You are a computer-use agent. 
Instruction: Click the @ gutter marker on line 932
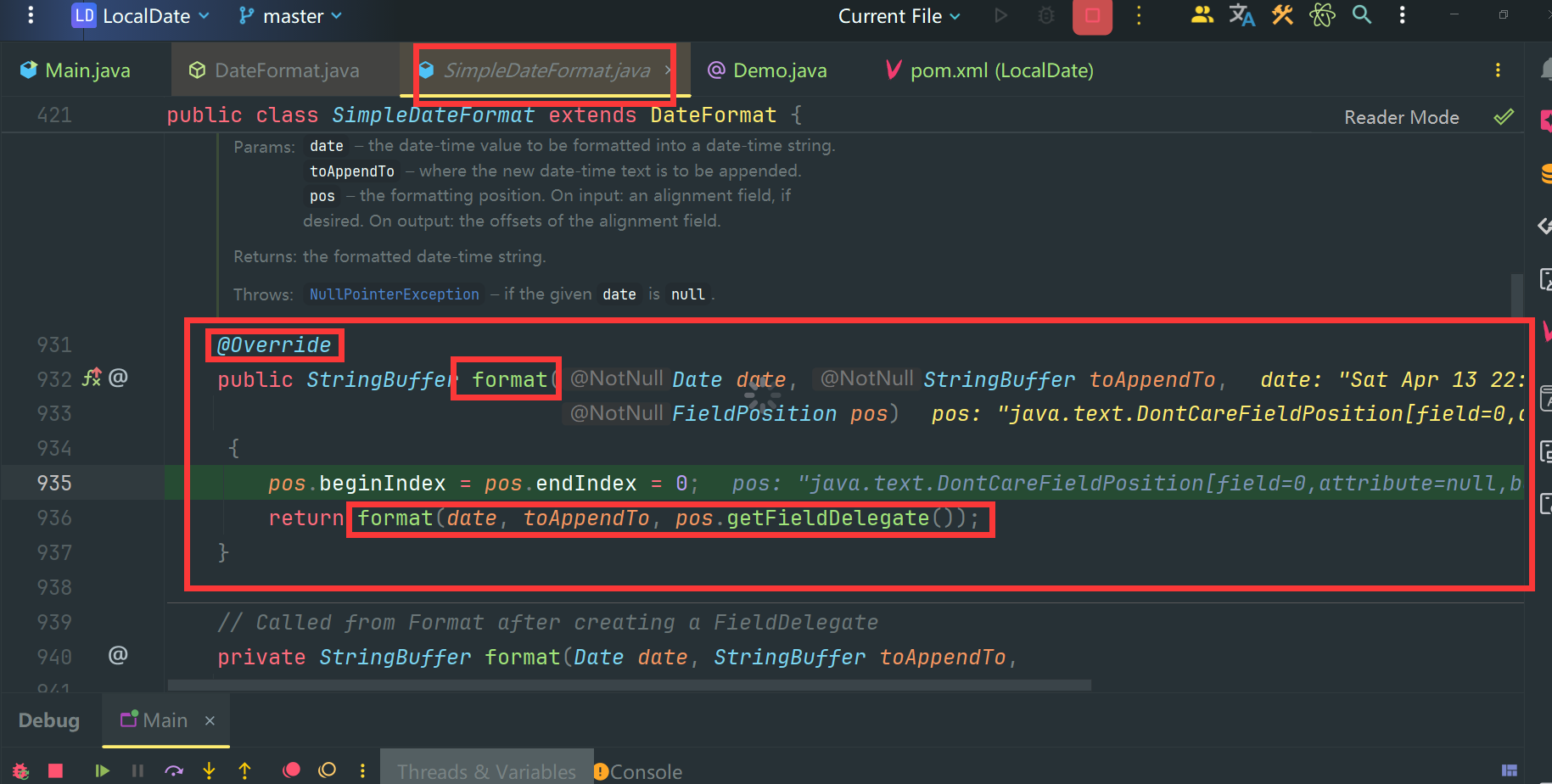tap(118, 377)
